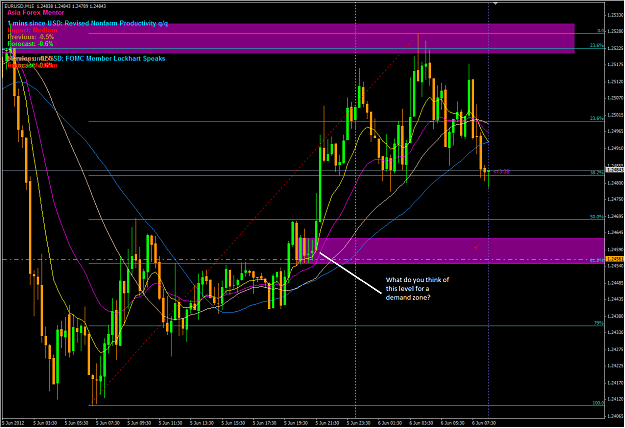
Task: Click the 38.2% Fibonacci level label
Action: click(597, 173)
